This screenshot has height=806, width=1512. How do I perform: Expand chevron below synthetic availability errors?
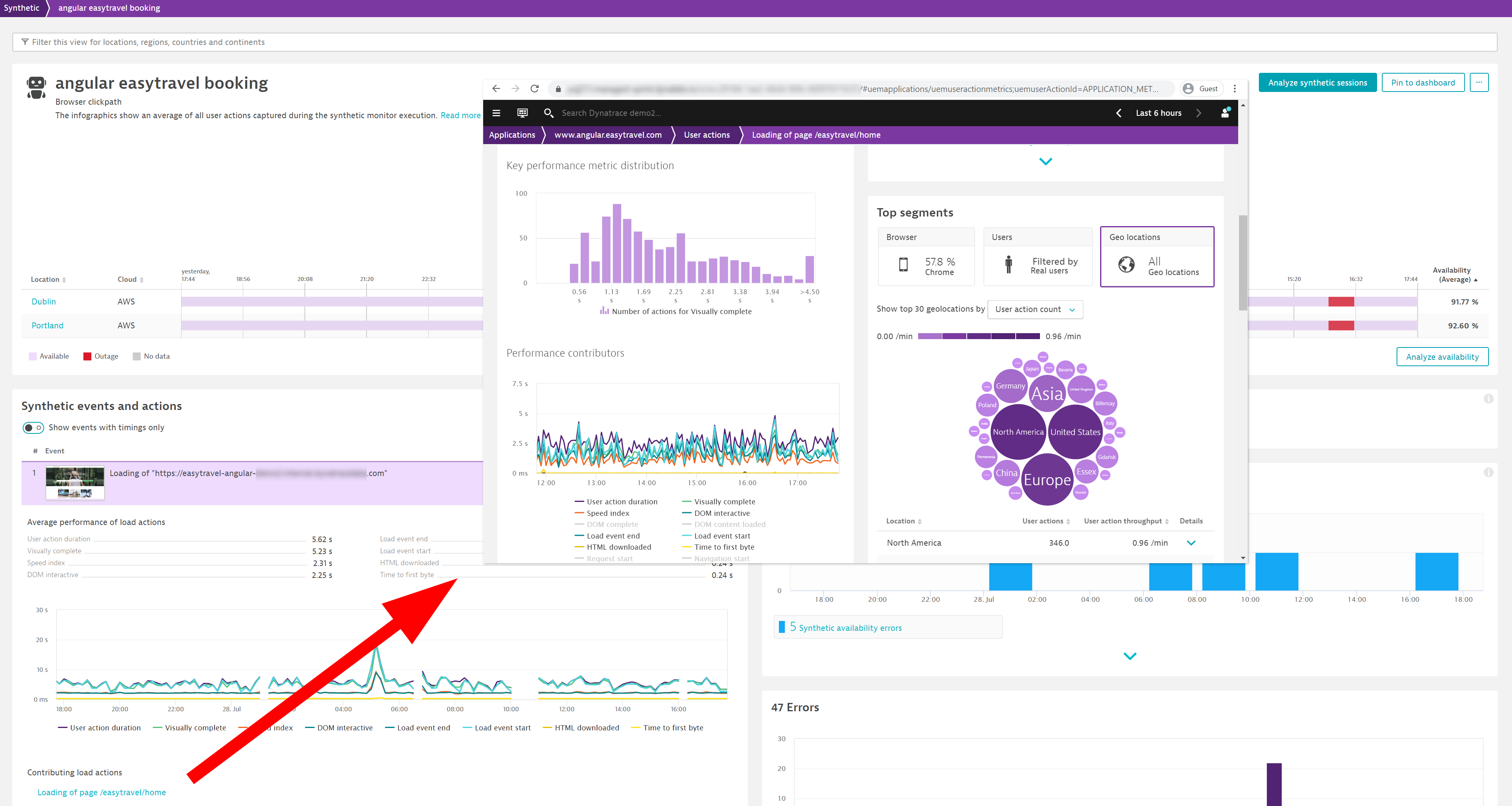1130,656
